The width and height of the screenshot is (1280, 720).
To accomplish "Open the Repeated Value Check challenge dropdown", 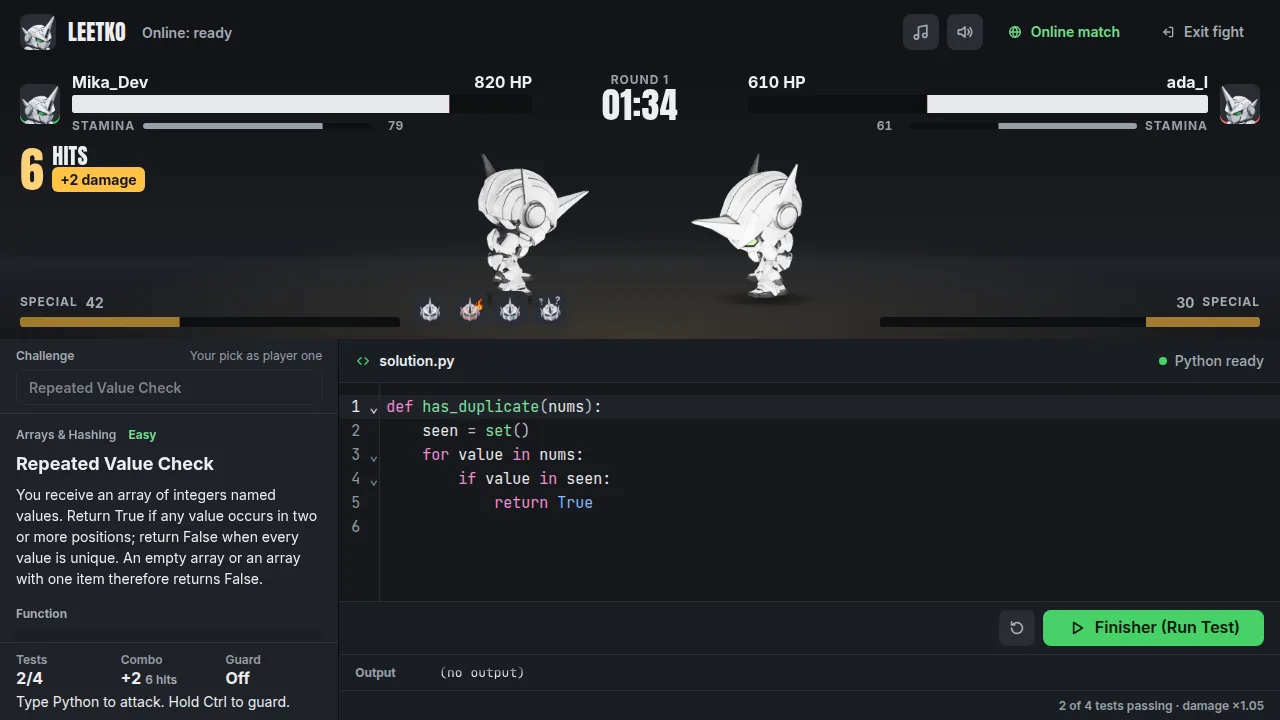I will (x=169, y=388).
